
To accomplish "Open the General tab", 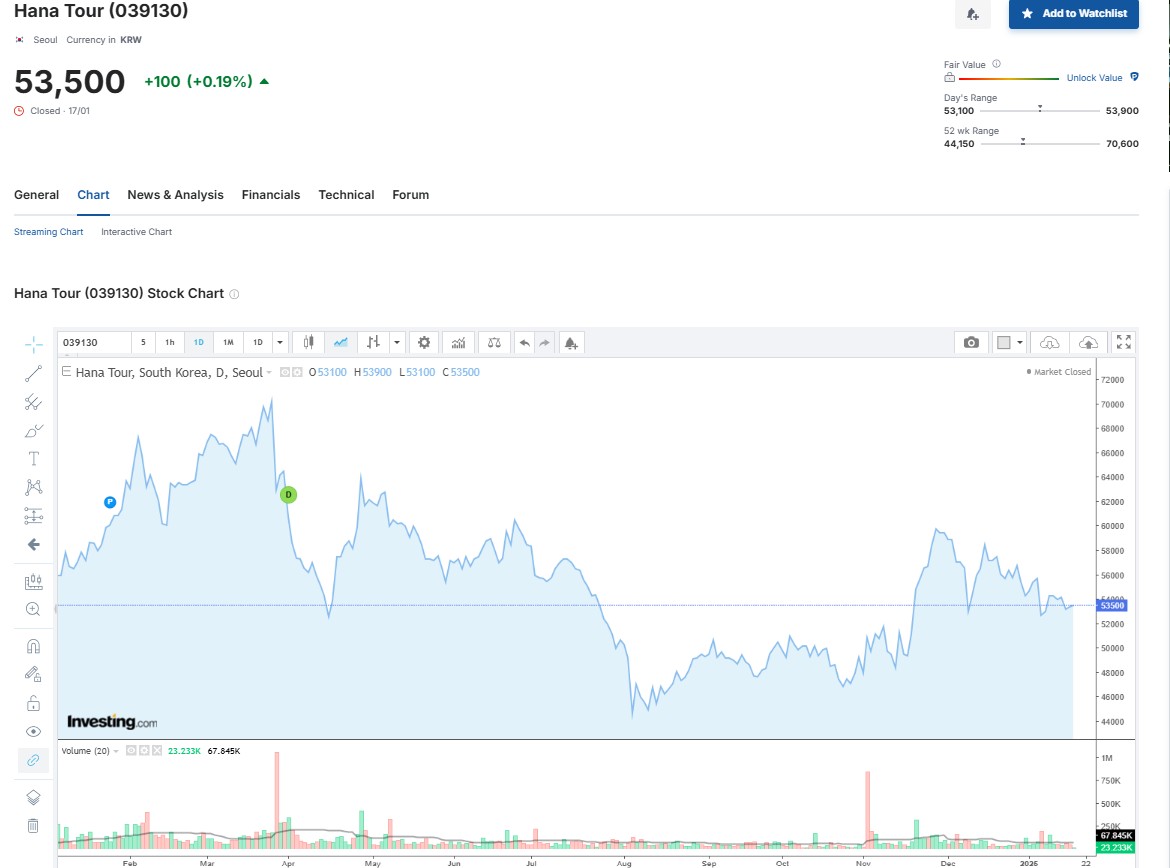I will (37, 195).
